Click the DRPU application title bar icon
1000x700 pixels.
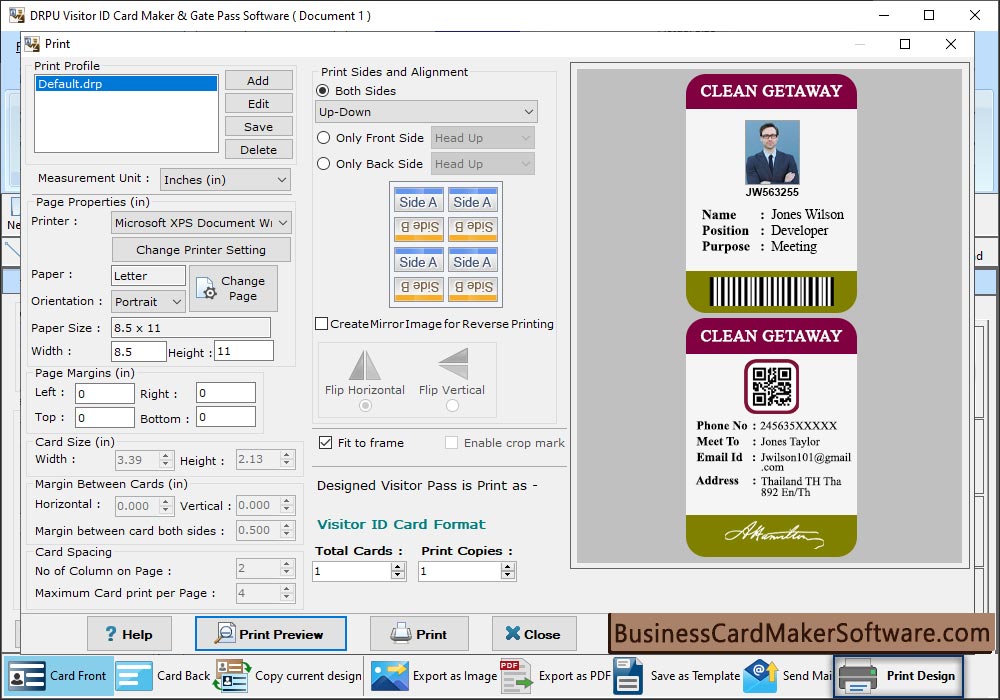tap(17, 15)
